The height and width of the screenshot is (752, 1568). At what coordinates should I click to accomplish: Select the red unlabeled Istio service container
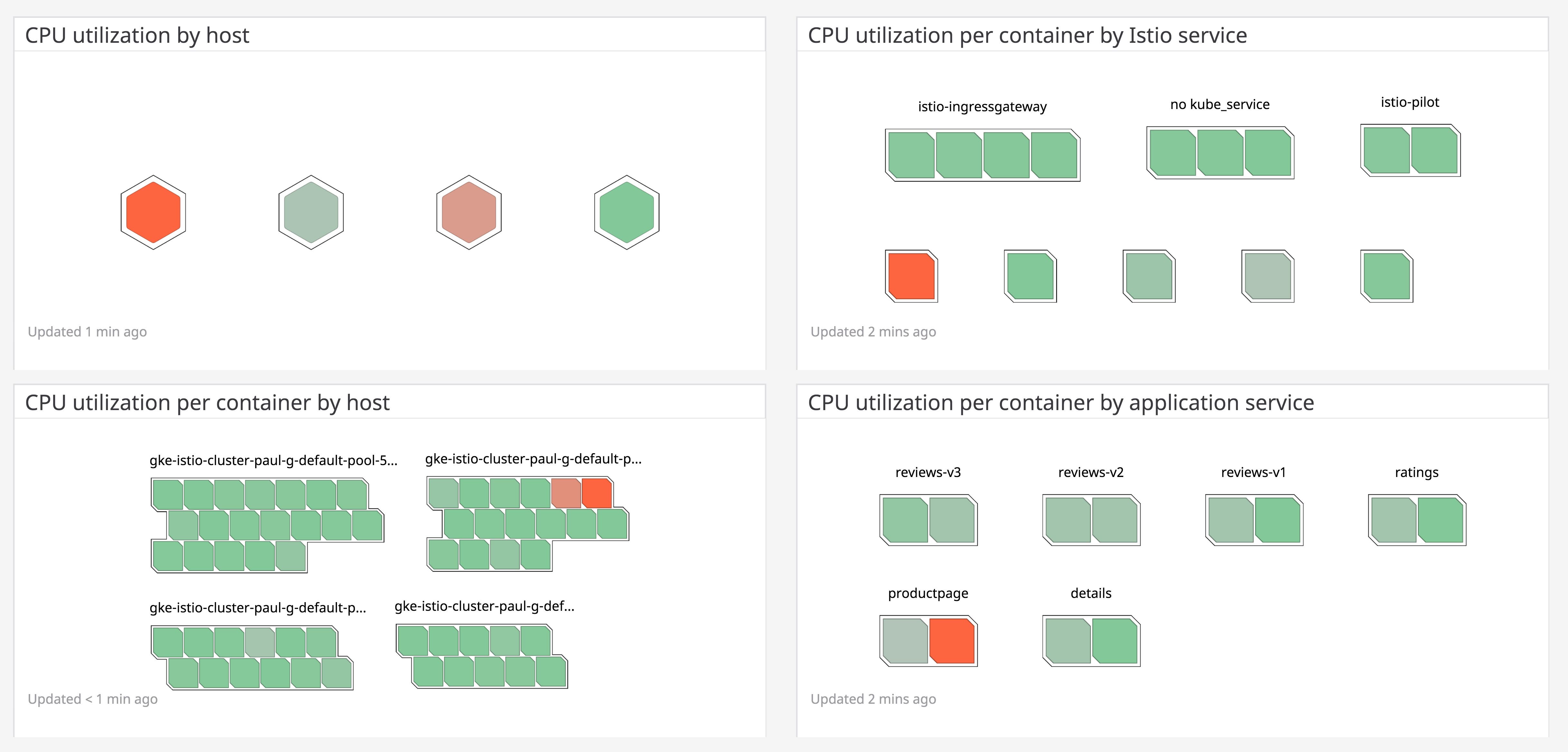click(x=911, y=276)
